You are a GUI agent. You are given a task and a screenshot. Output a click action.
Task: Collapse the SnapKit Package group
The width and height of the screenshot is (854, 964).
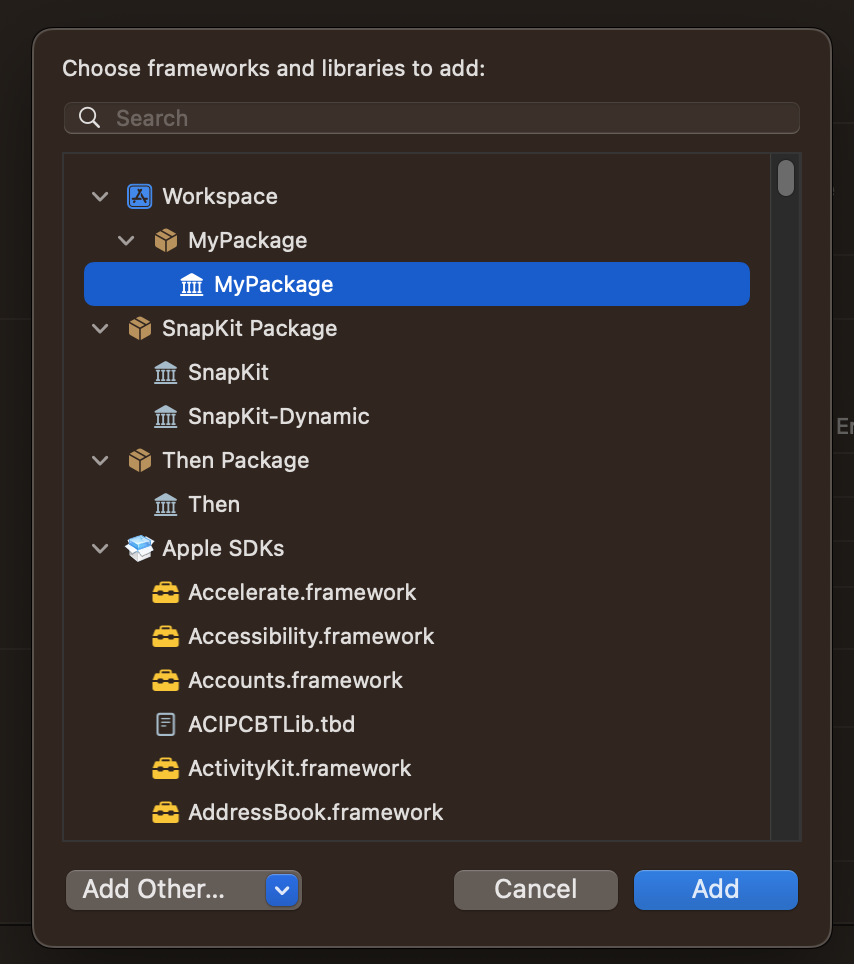100,328
